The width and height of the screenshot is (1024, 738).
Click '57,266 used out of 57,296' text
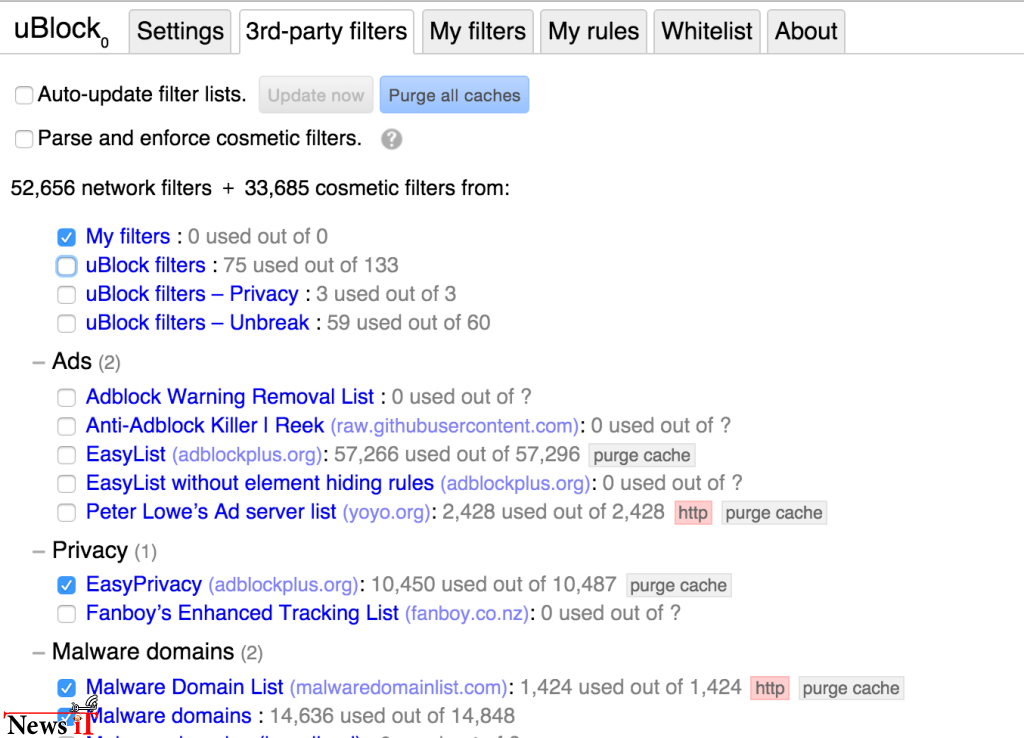pos(457,454)
